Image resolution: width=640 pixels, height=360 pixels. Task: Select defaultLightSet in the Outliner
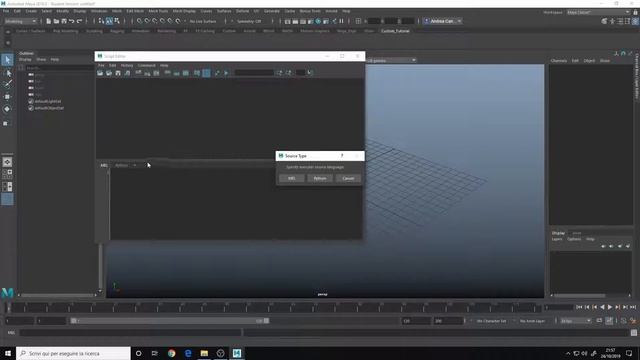click(x=47, y=101)
